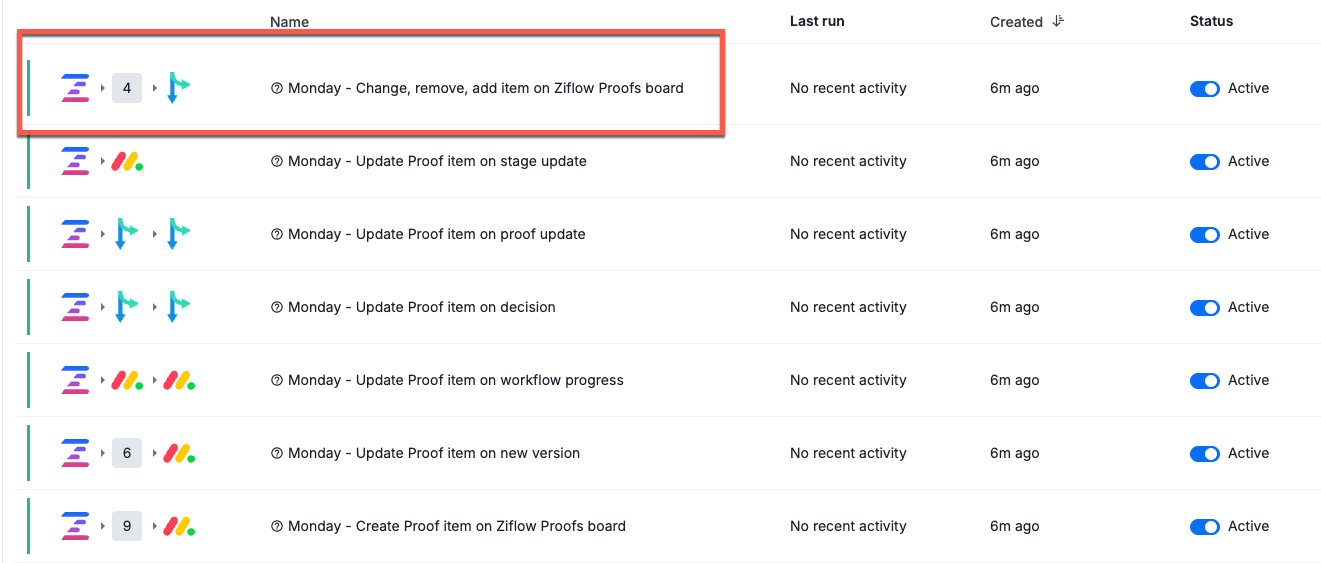Click the Monday icon in the stage update row
1321x563 pixels.
[127, 161]
